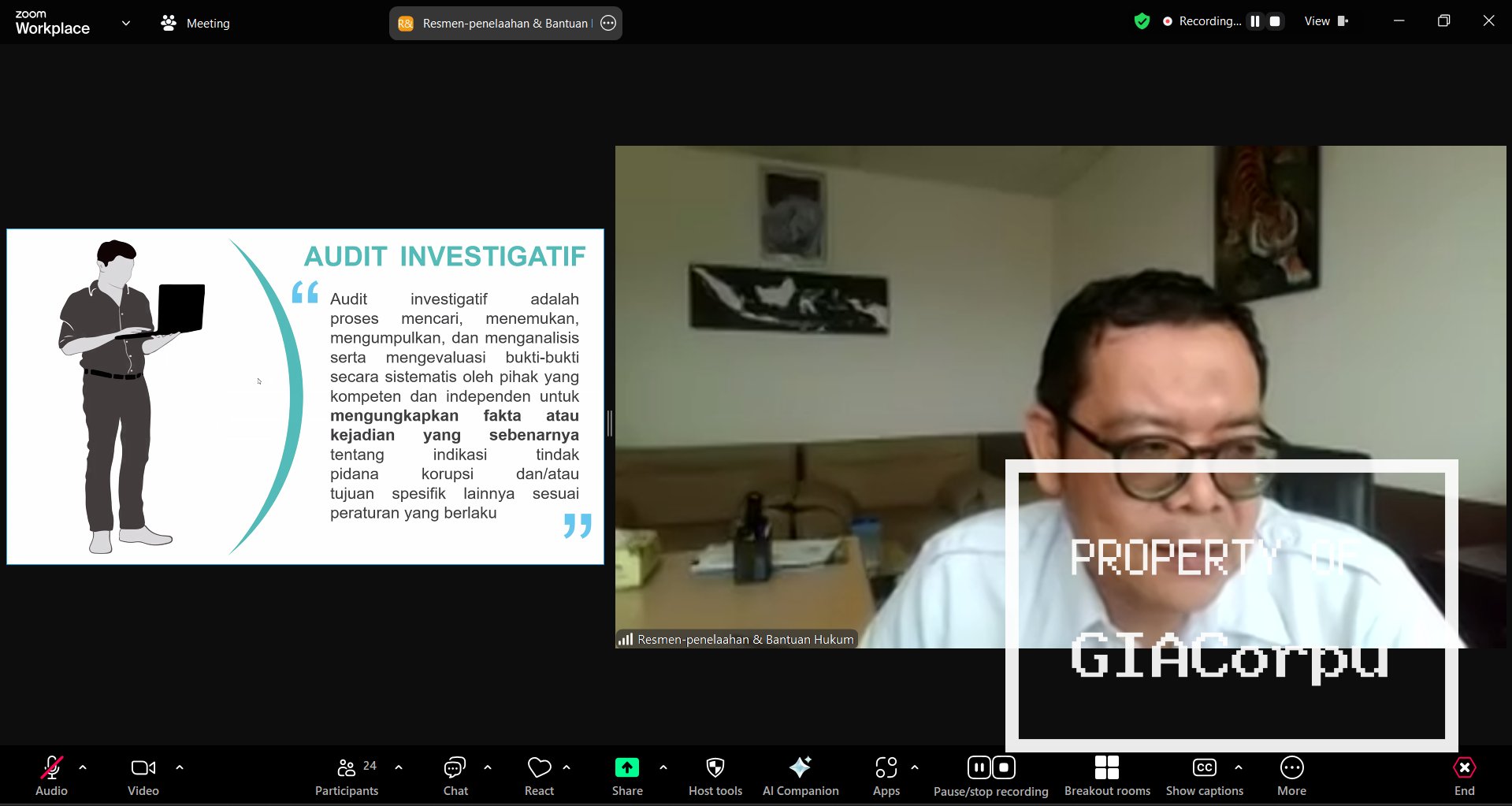This screenshot has width=1512, height=806.
Task: Click the React heart icon
Action: coord(539,776)
